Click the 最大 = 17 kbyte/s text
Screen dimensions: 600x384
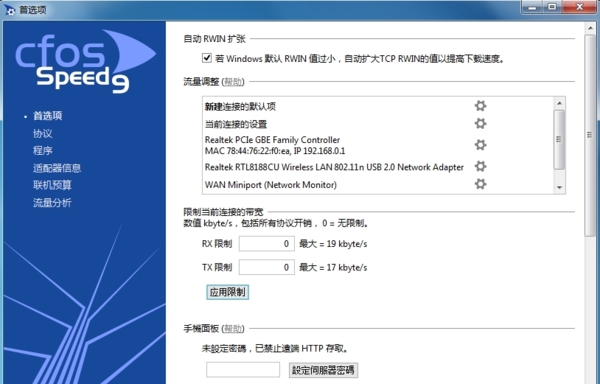coord(333,267)
